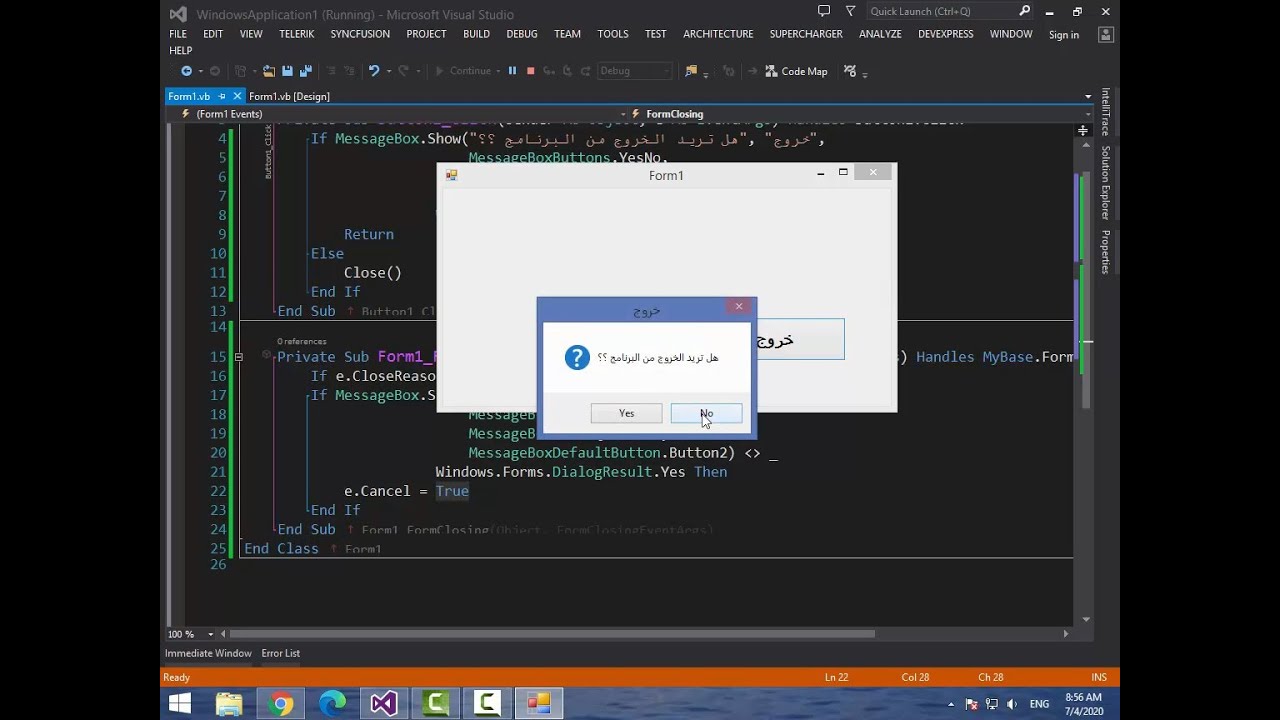Click the split-editor plus icon
This screenshot has width=1280, height=720.
pyautogui.click(x=1083, y=130)
